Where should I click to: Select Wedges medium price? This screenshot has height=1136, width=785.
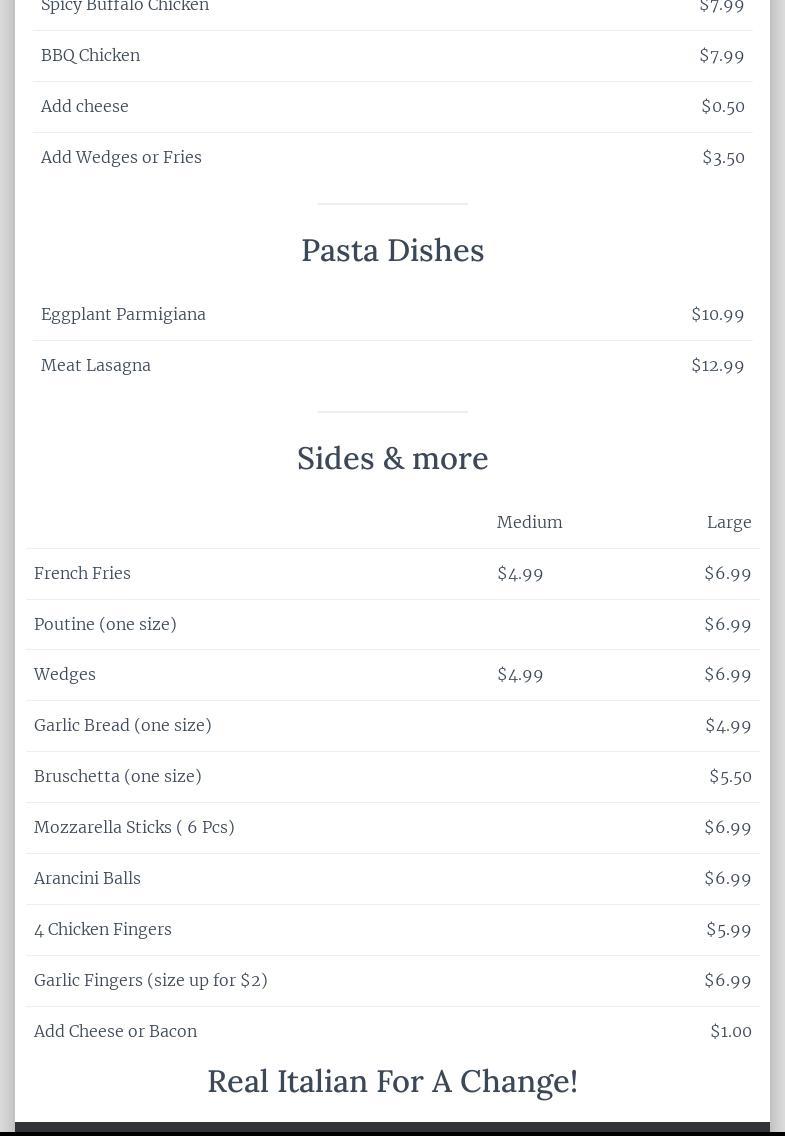tap(520, 674)
